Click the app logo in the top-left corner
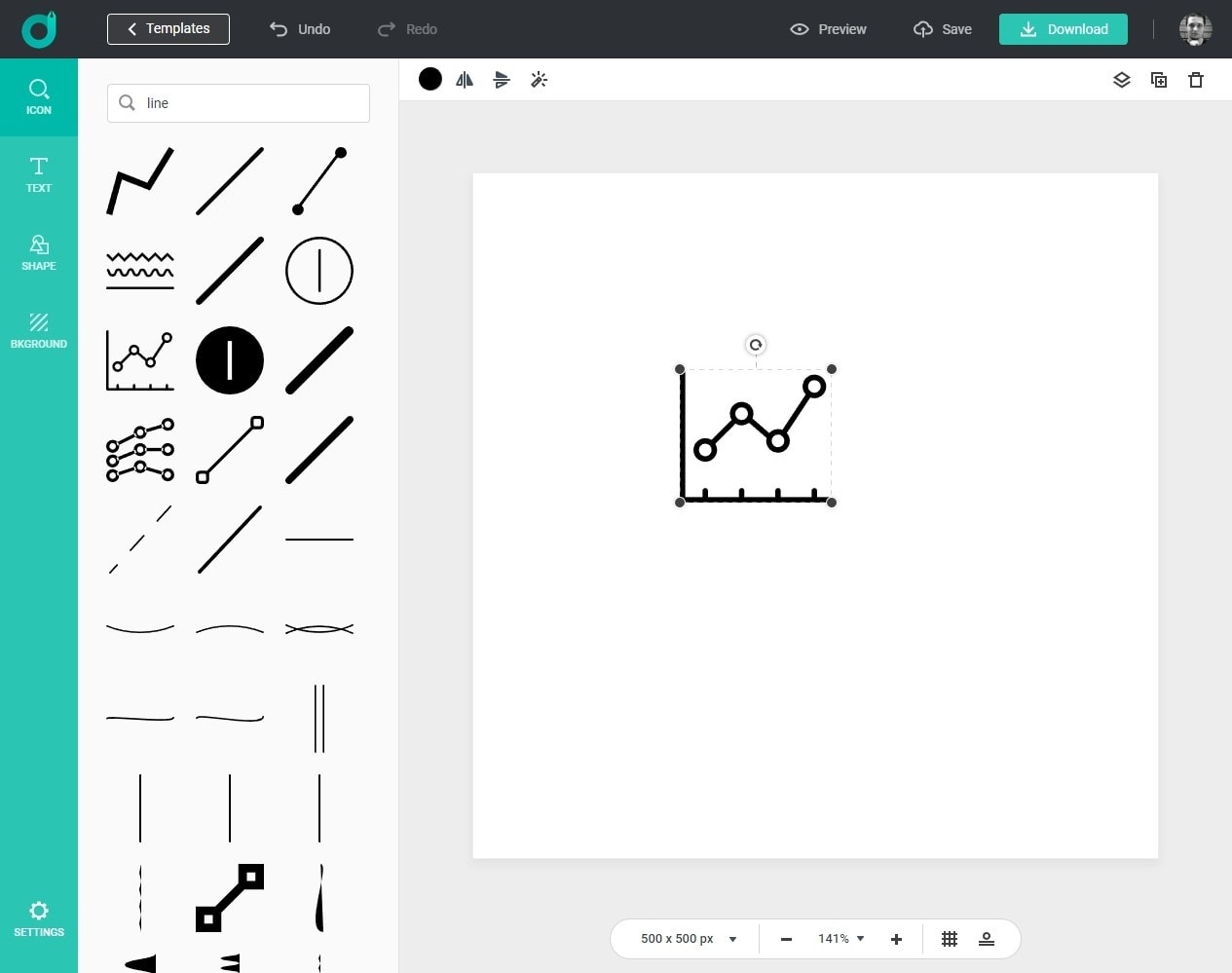This screenshot has height=973, width=1232. (x=39, y=29)
